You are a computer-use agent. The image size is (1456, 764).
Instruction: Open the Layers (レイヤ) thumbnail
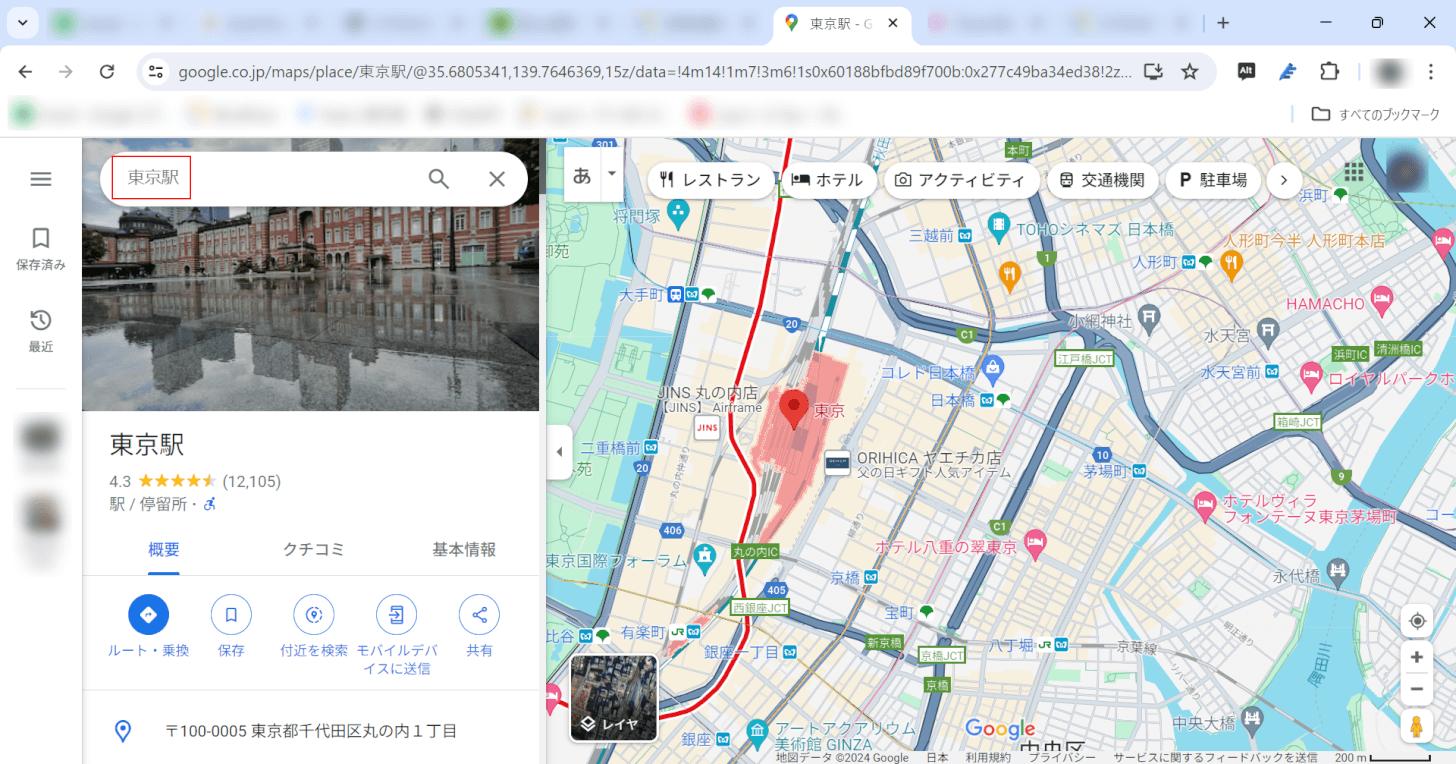pyautogui.click(x=614, y=698)
